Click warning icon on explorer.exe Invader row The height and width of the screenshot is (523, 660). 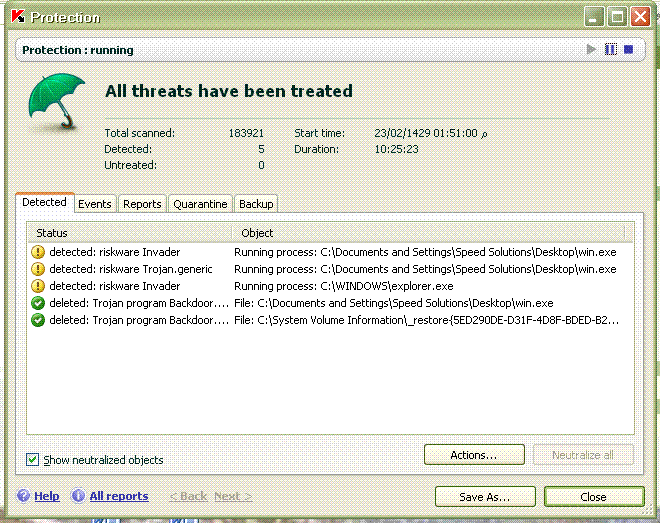pos(38,286)
